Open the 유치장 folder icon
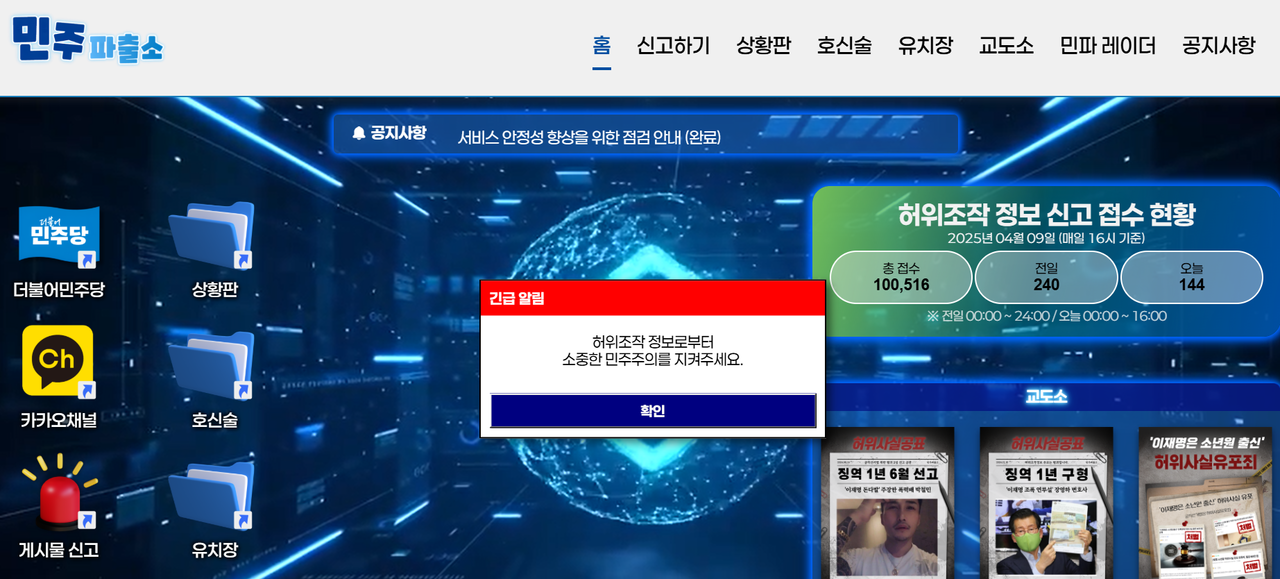The image size is (1280, 579). pyautogui.click(x=211, y=496)
